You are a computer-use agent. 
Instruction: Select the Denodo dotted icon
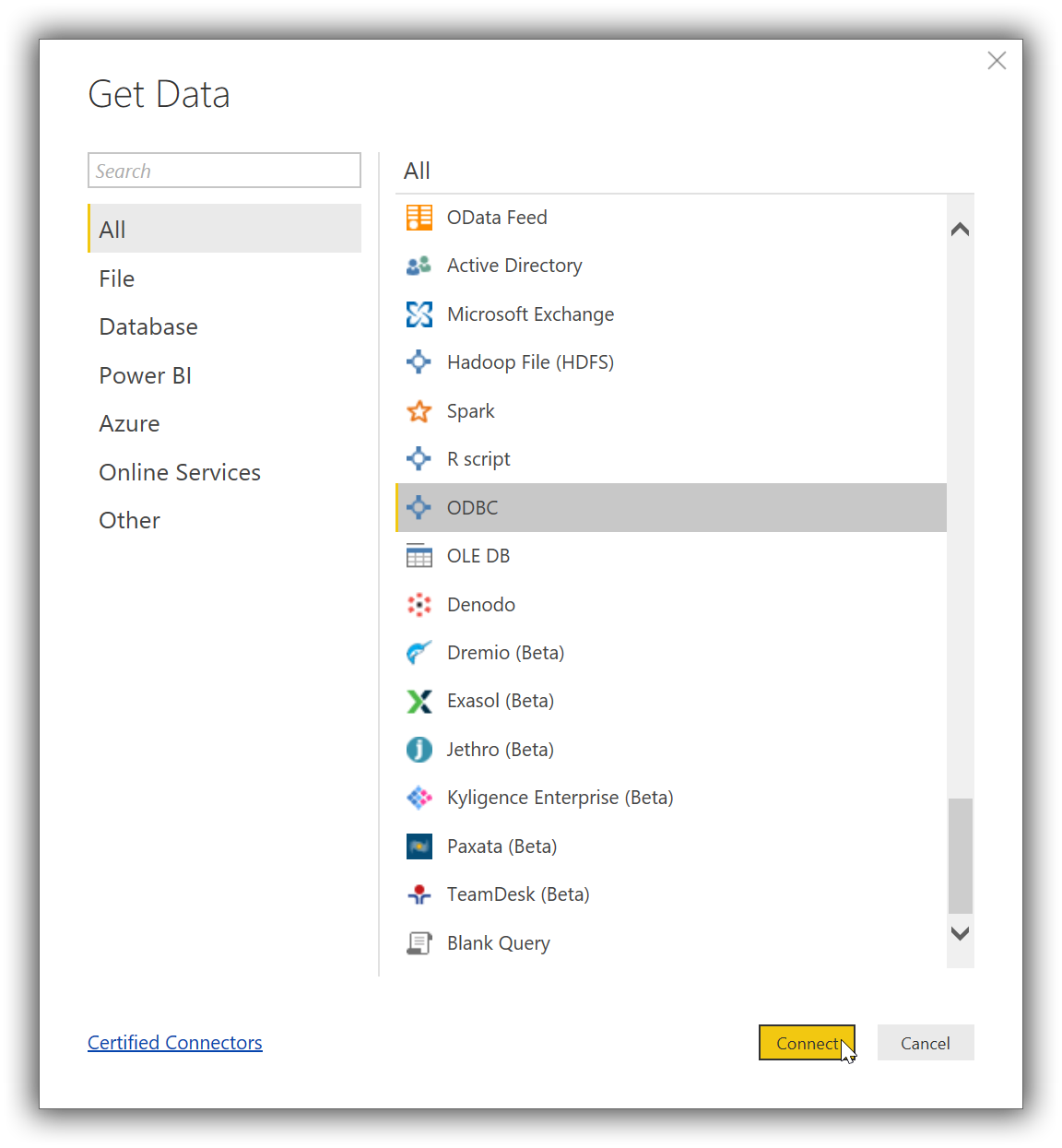pyautogui.click(x=419, y=605)
